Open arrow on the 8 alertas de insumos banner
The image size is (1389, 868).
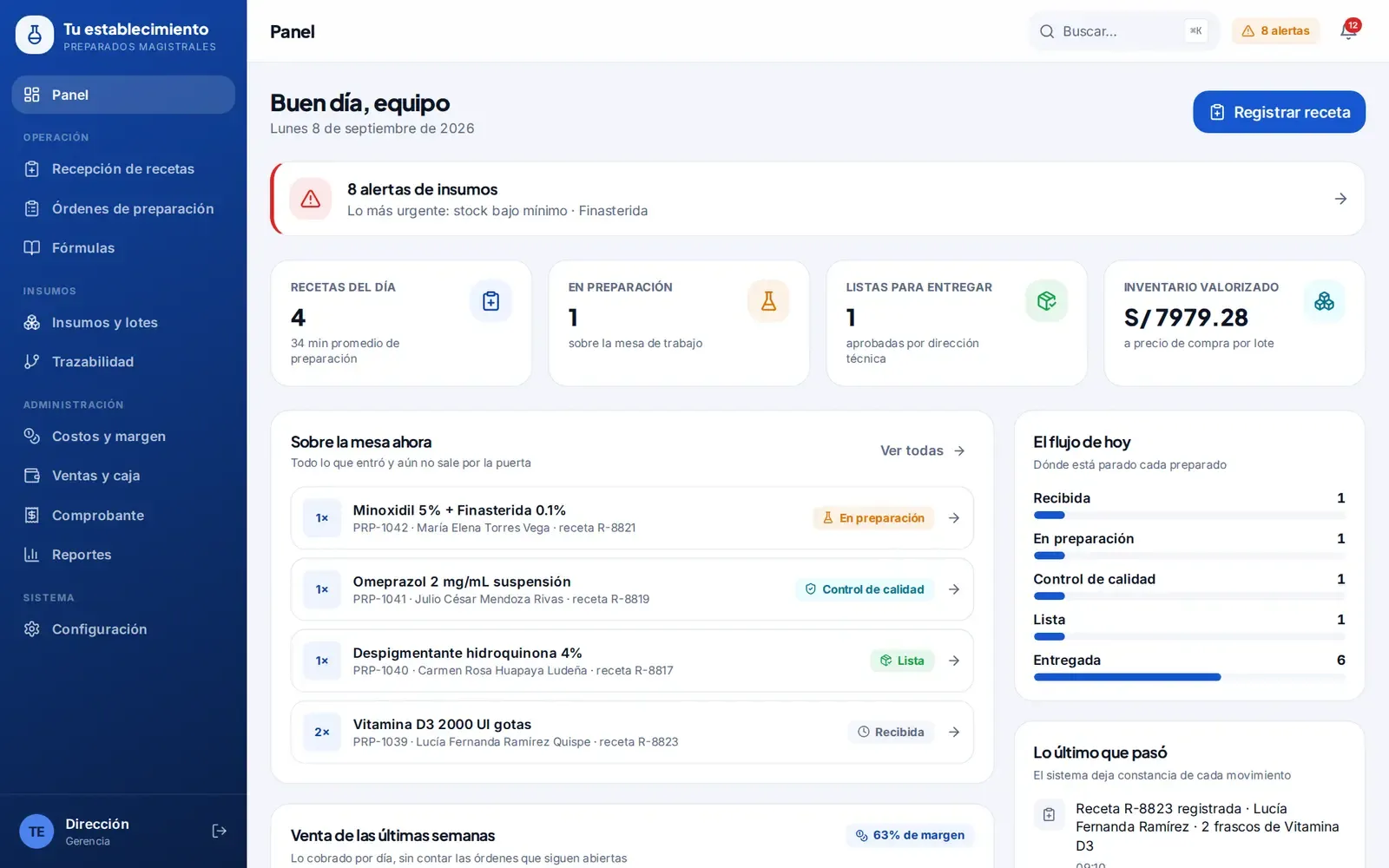click(x=1340, y=199)
